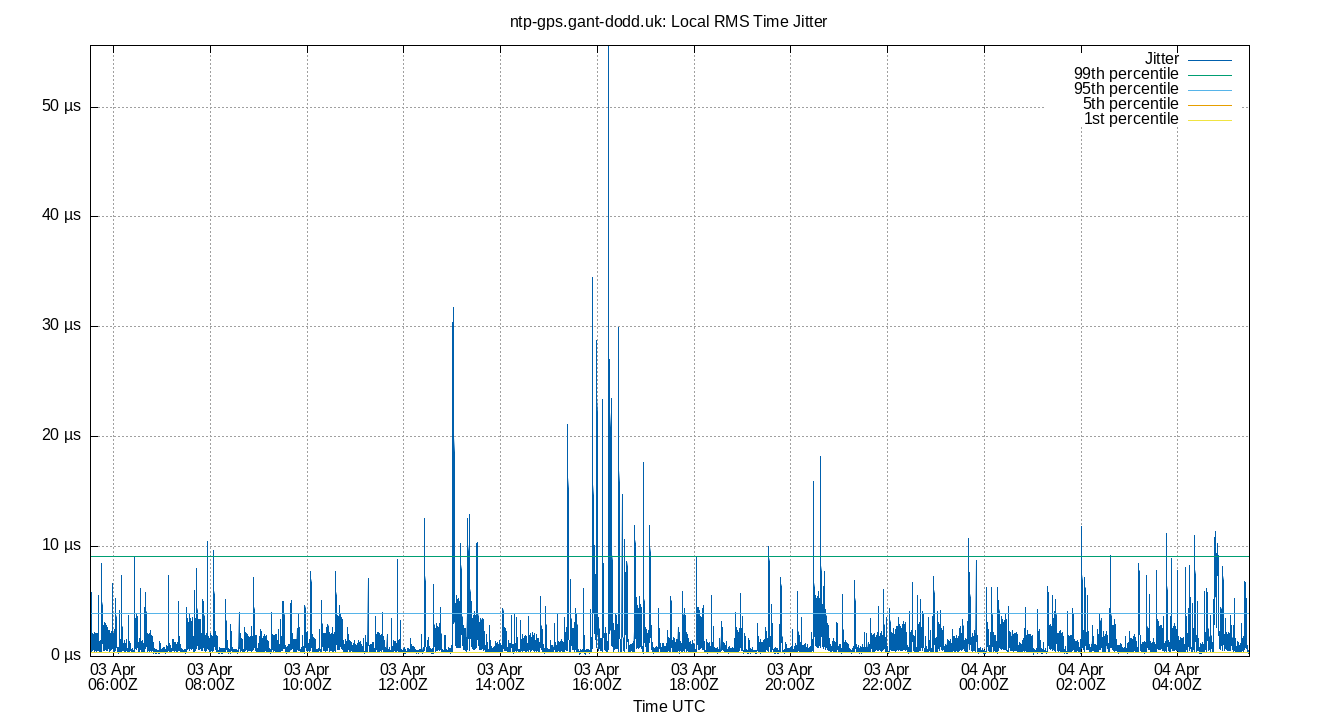Image resolution: width=1340 pixels, height=720 pixels.
Task: Click the 0 µs axis origin label
Action: coord(64,653)
